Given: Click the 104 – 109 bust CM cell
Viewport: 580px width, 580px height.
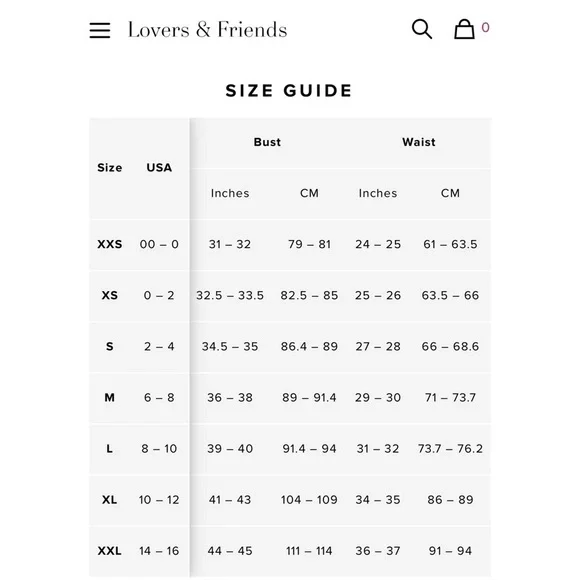Looking at the screenshot, I should pos(309,500).
